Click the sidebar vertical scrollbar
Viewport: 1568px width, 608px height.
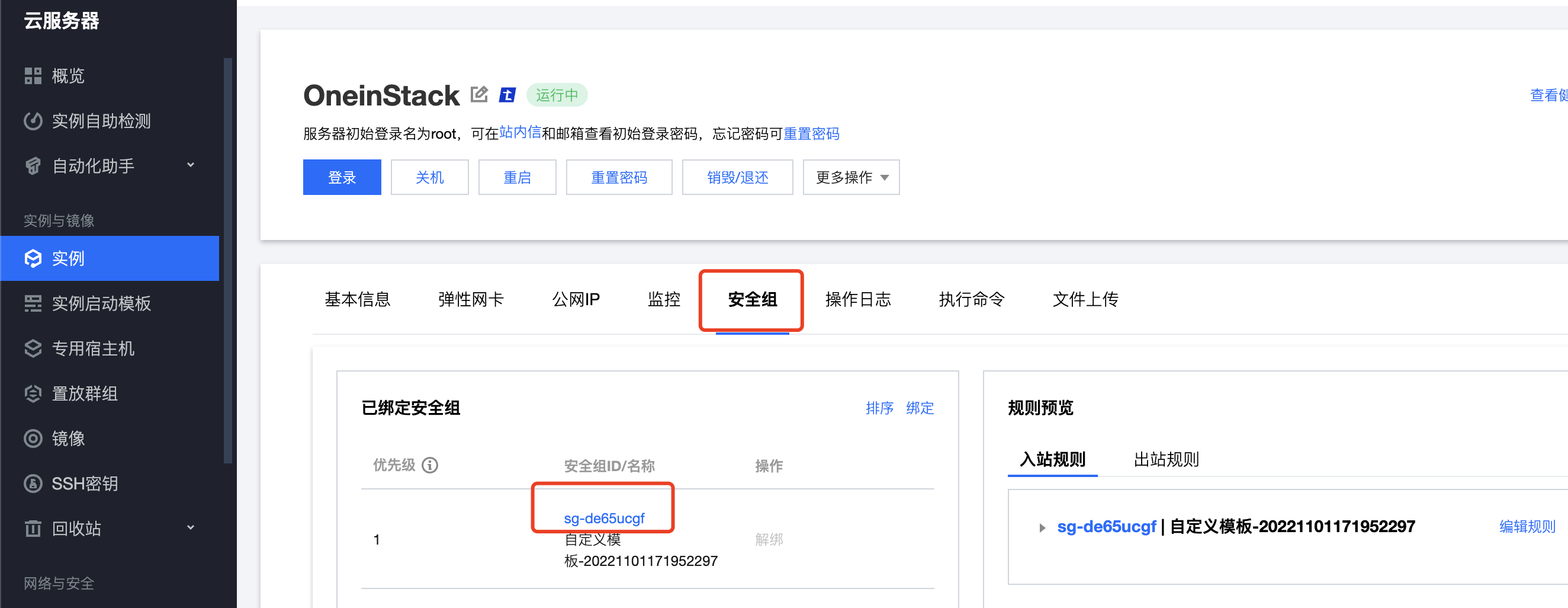[x=227, y=261]
